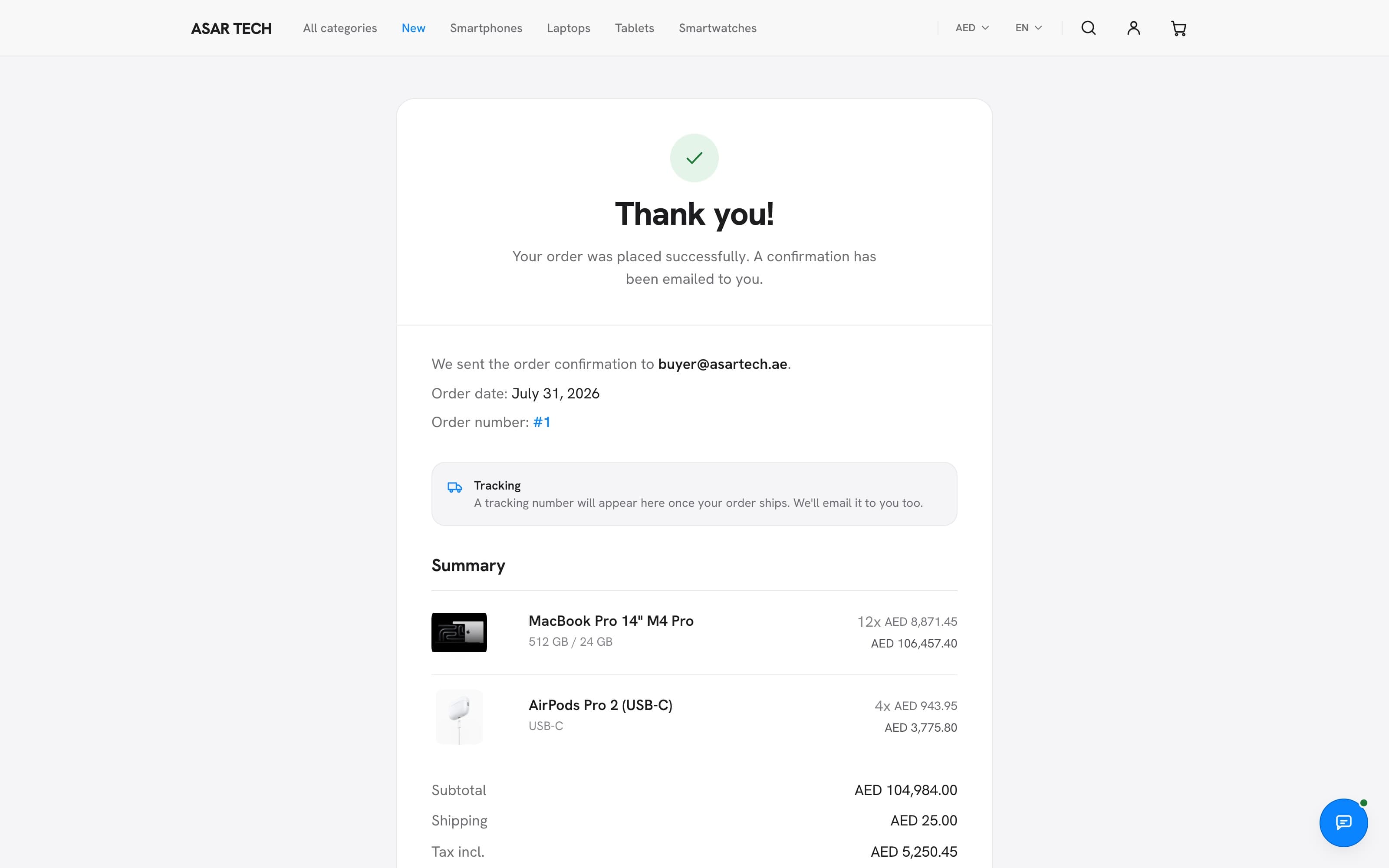Open the New menu item
1389x868 pixels.
tap(413, 28)
